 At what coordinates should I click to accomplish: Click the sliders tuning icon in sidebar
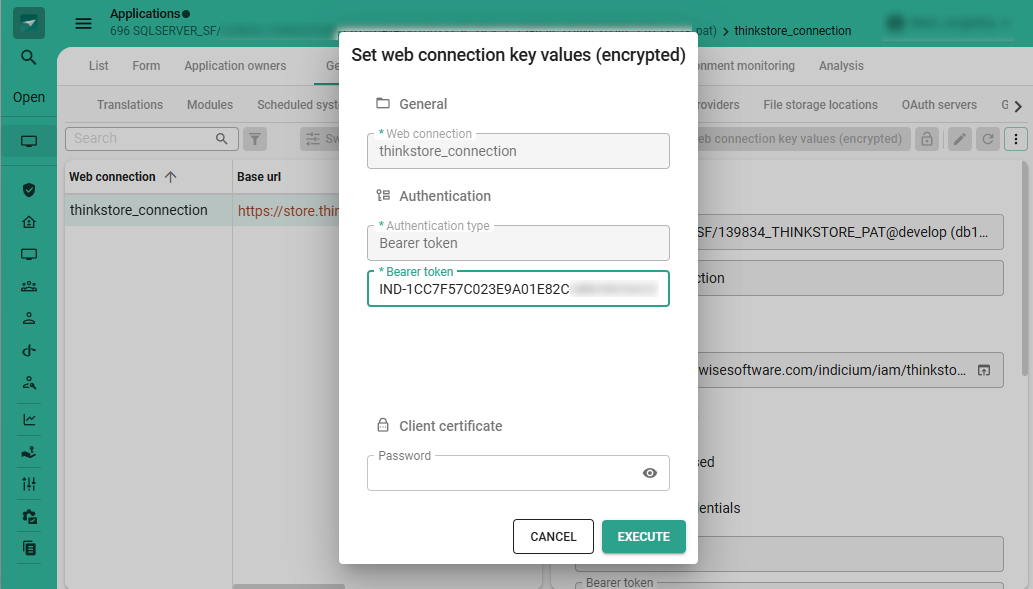tap(29, 484)
